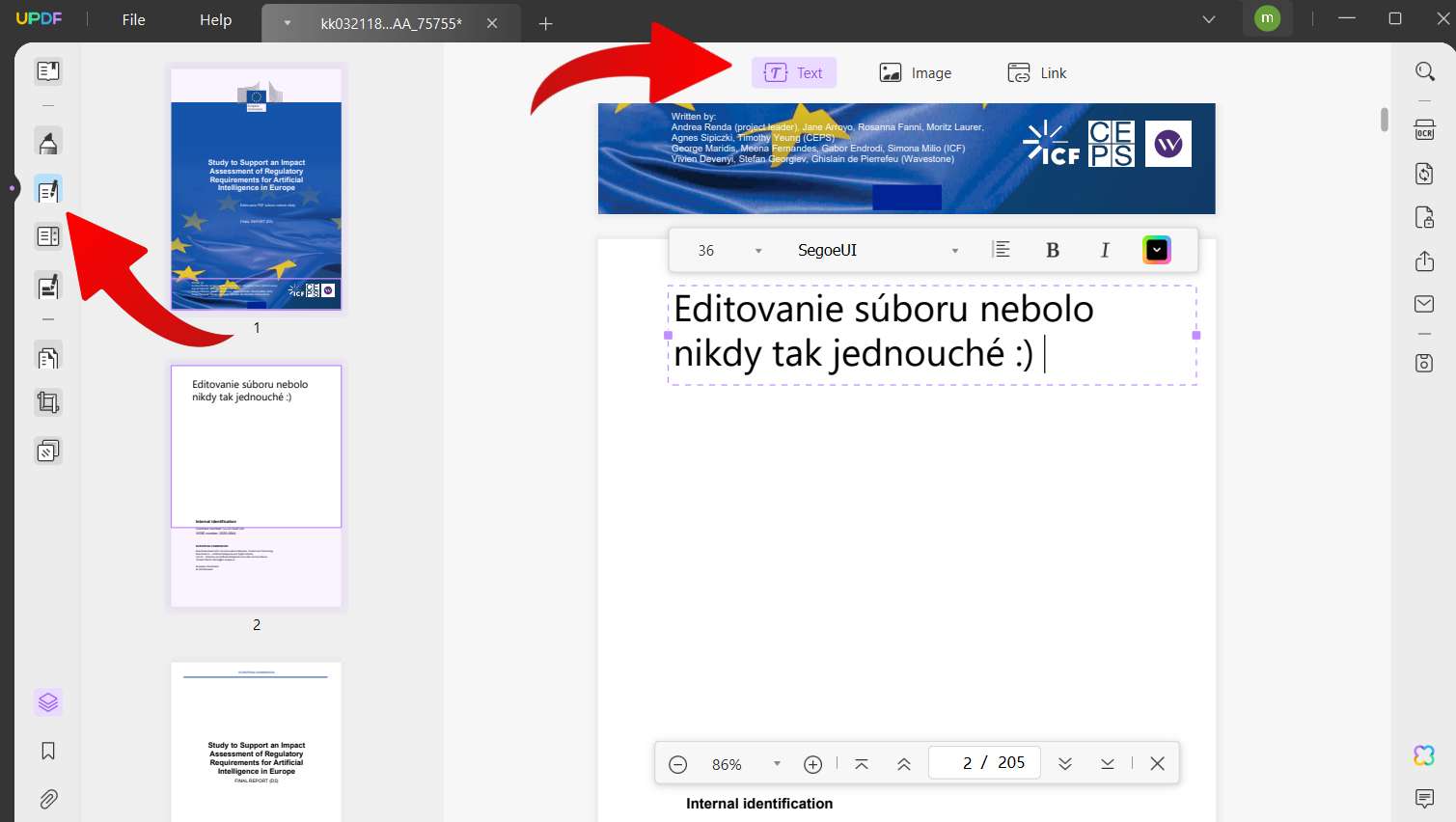Click the Save as other icon
The height and width of the screenshot is (822, 1456).
click(x=1424, y=363)
